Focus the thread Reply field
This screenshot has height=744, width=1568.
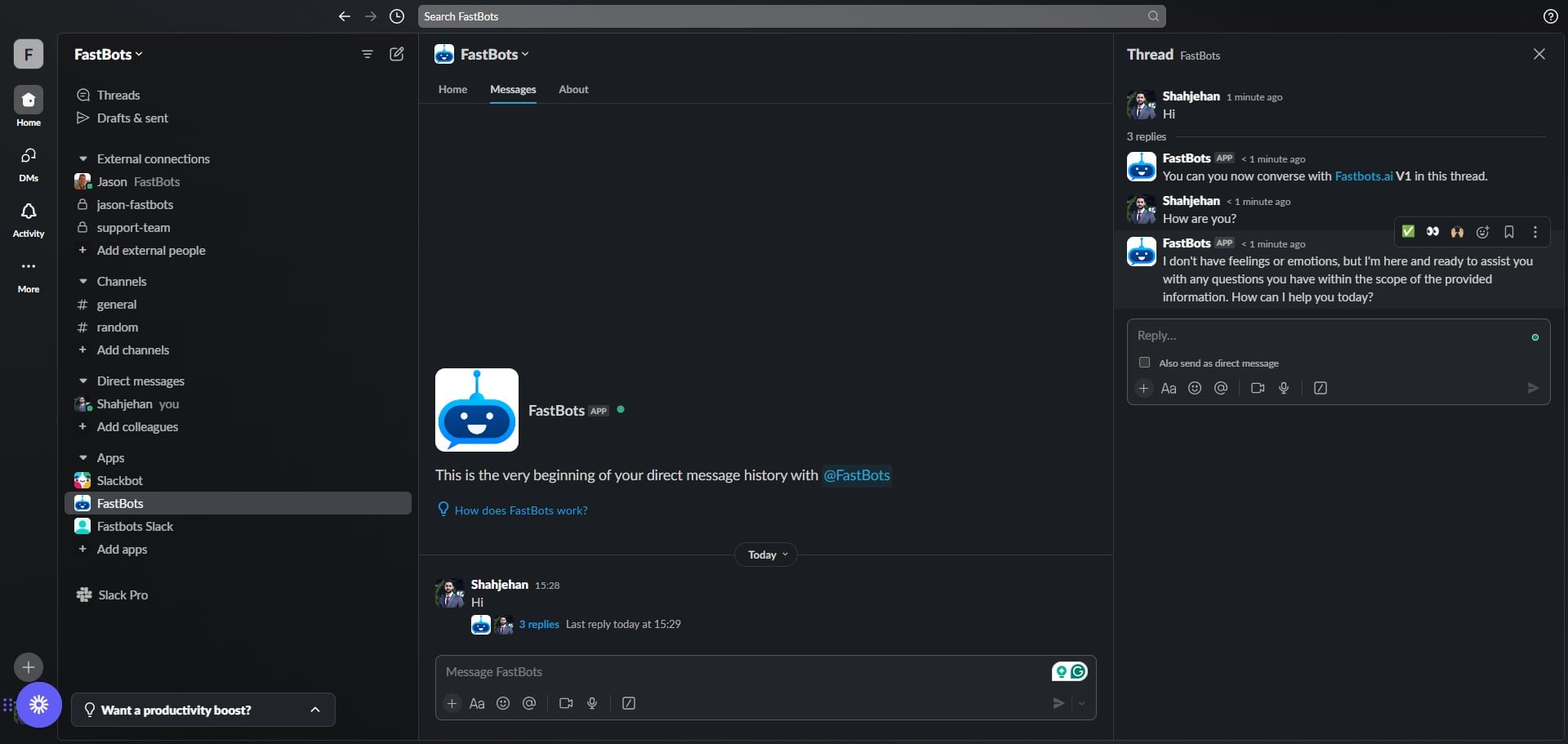1338,336
